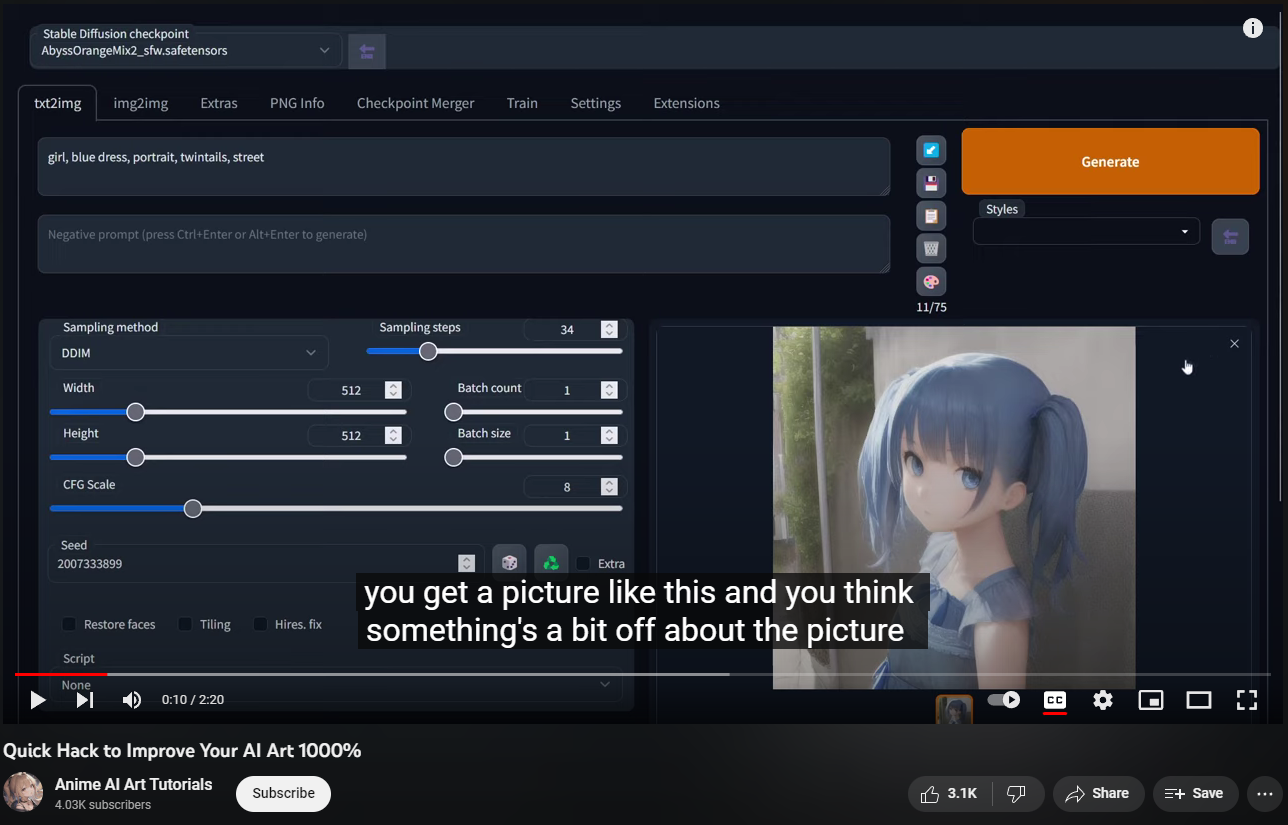Enter fullscreen video mode
Viewport: 1288px width, 825px height.
1246,700
